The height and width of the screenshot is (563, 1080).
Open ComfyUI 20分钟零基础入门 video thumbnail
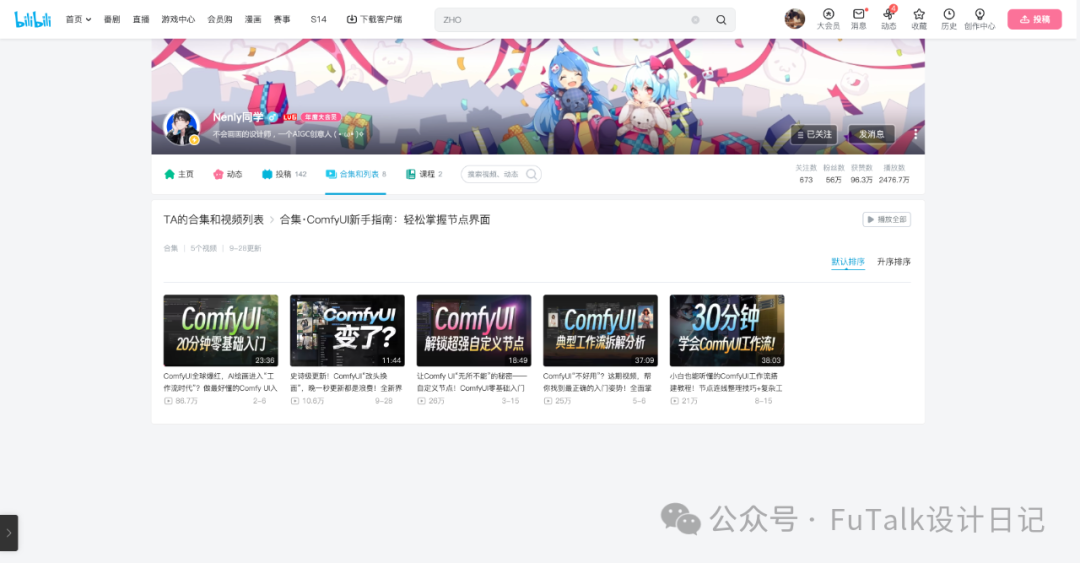click(x=220, y=331)
